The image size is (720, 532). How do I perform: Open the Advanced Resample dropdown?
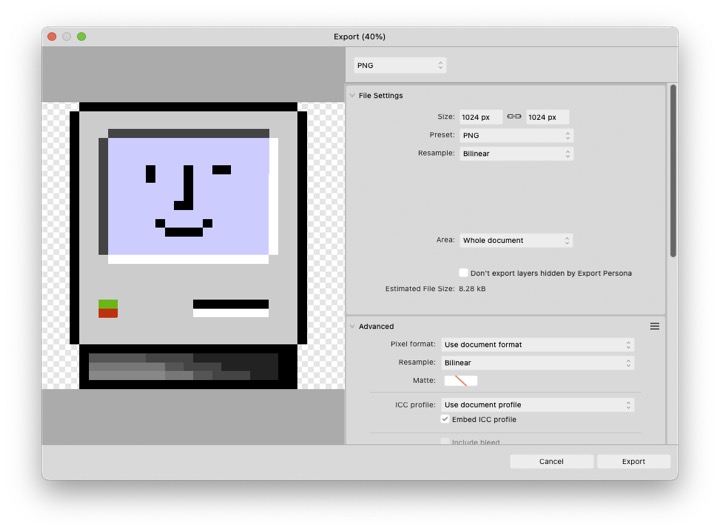click(x=537, y=363)
